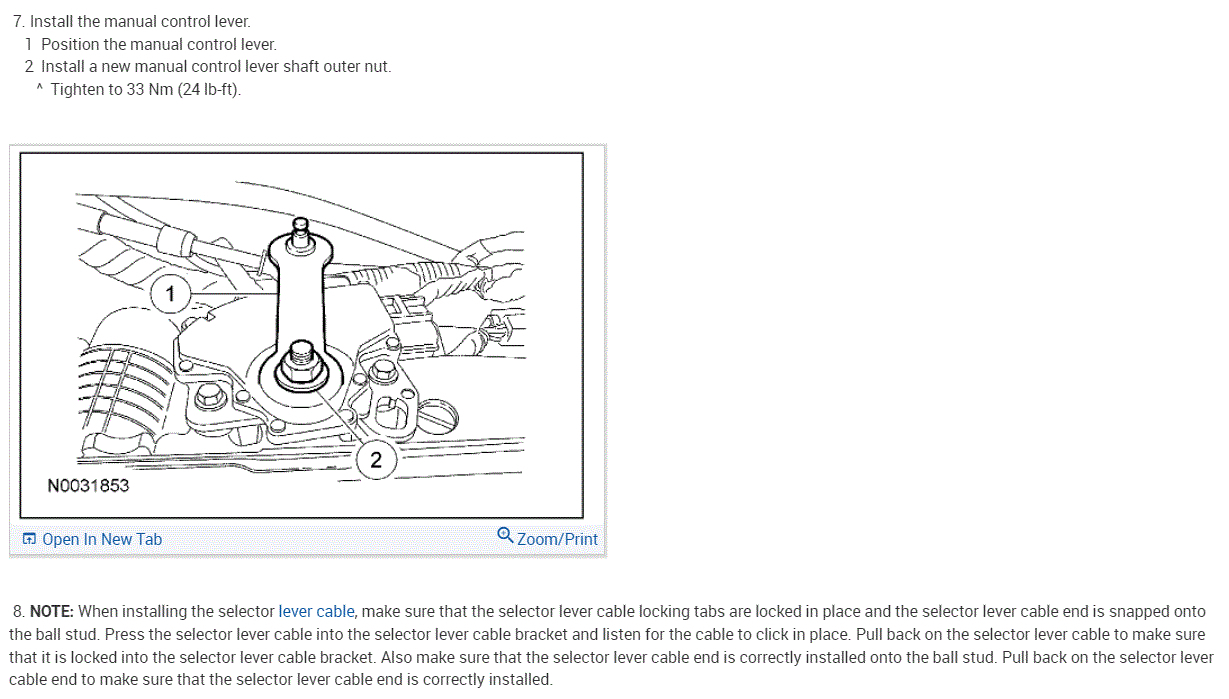Click the bold NOTE label in step 8
The width and height of the screenshot is (1229, 699).
coord(52,611)
